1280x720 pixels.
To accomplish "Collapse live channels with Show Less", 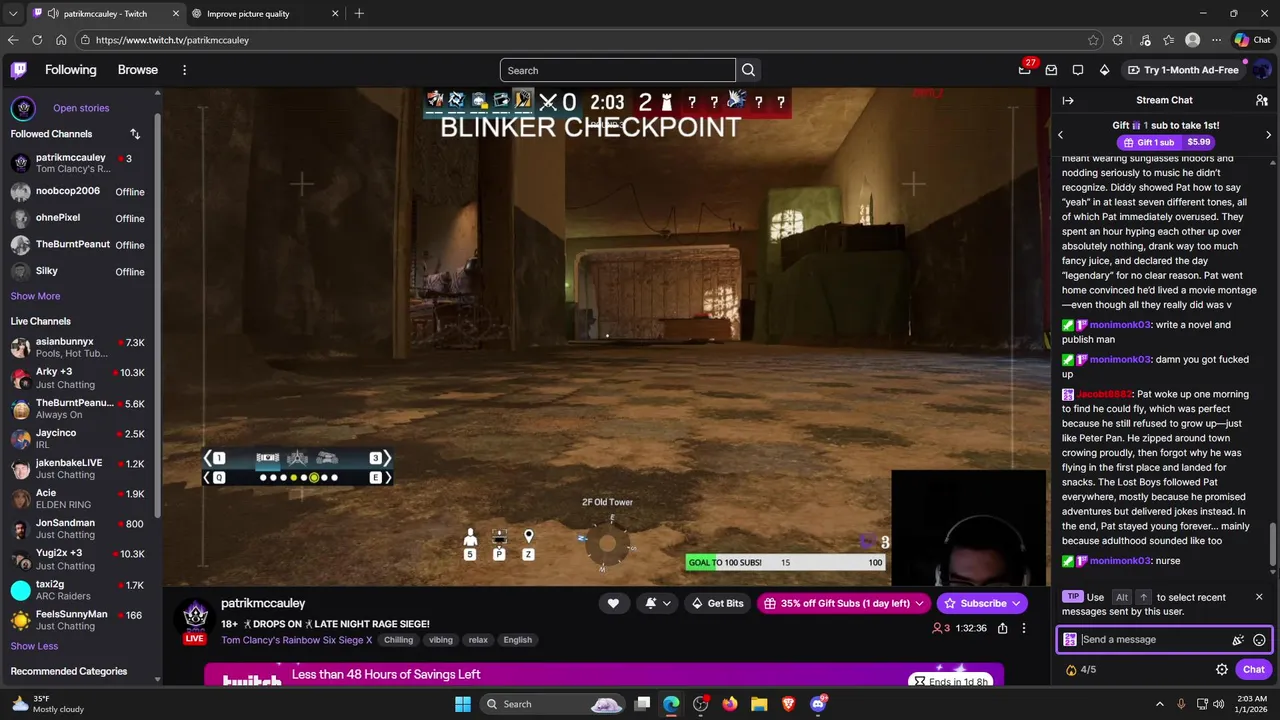I will 34,646.
